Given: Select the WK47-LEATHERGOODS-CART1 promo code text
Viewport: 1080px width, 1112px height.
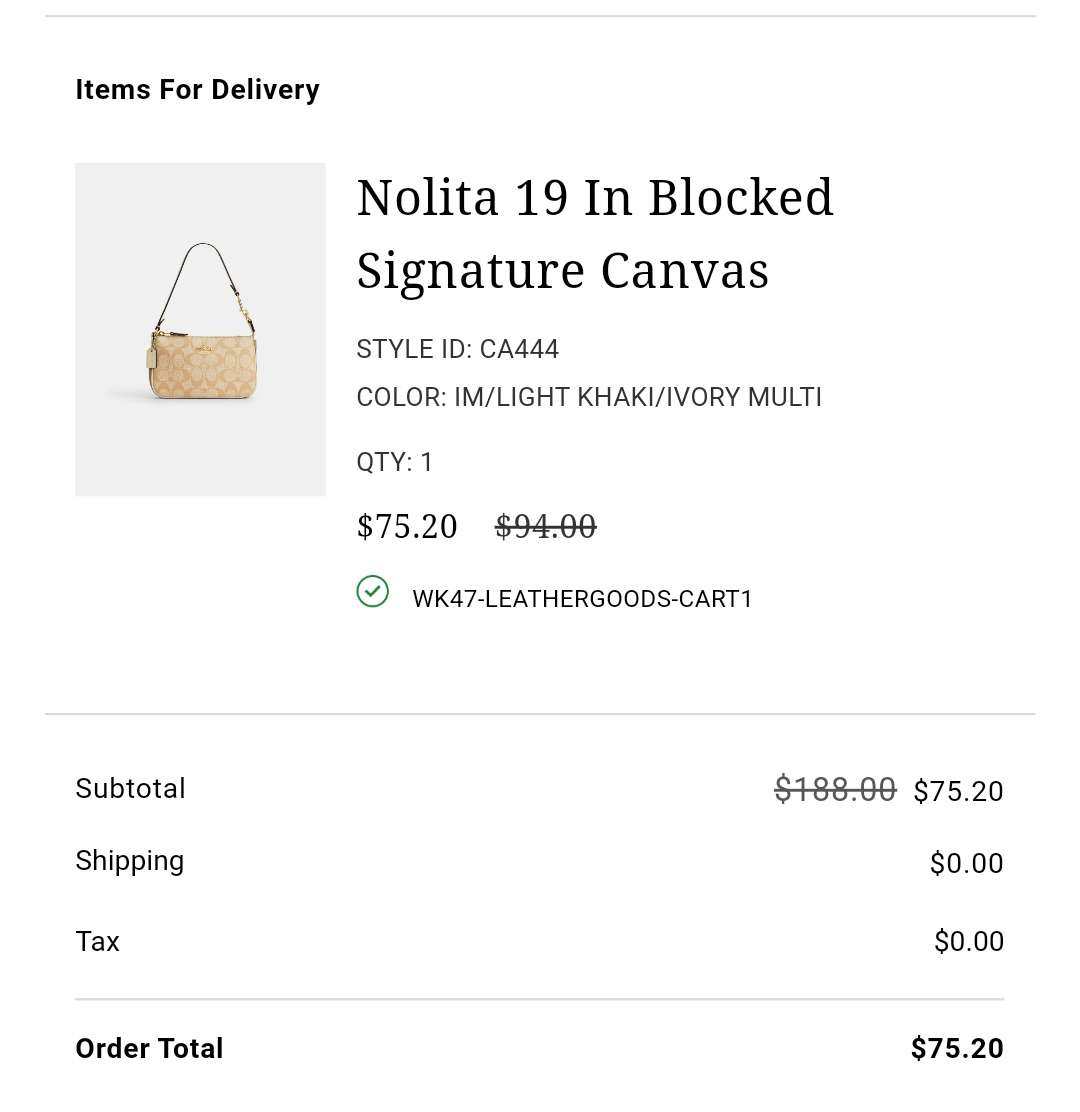Looking at the screenshot, I should coord(582,599).
